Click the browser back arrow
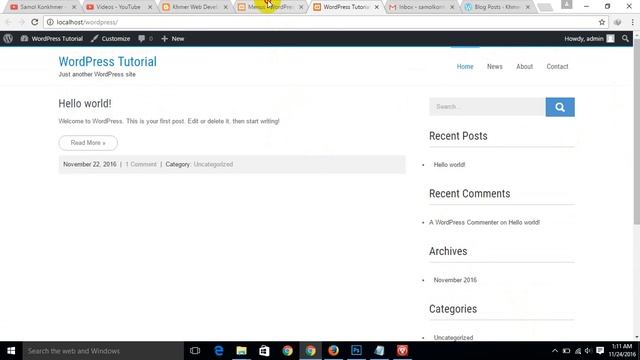 (x=9, y=22)
